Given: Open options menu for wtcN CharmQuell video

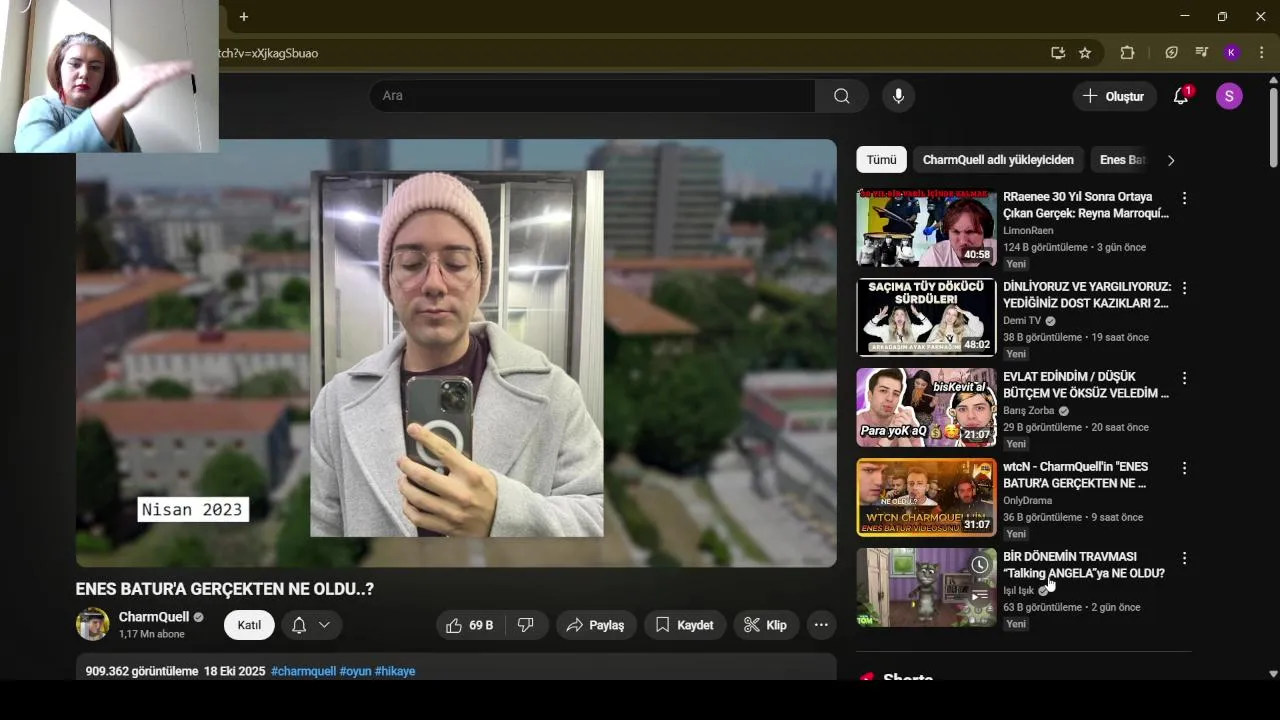Looking at the screenshot, I should [x=1184, y=468].
